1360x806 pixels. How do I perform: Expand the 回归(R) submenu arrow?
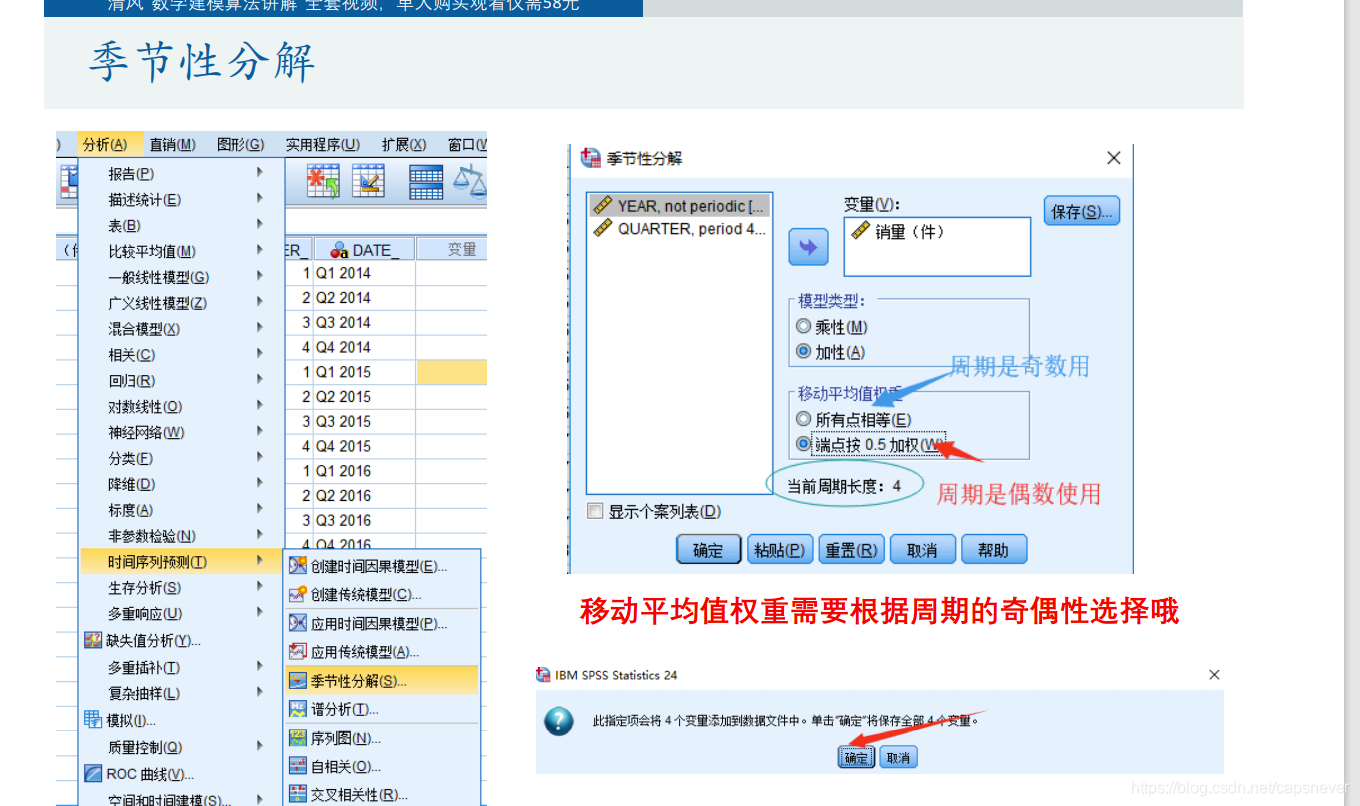260,380
